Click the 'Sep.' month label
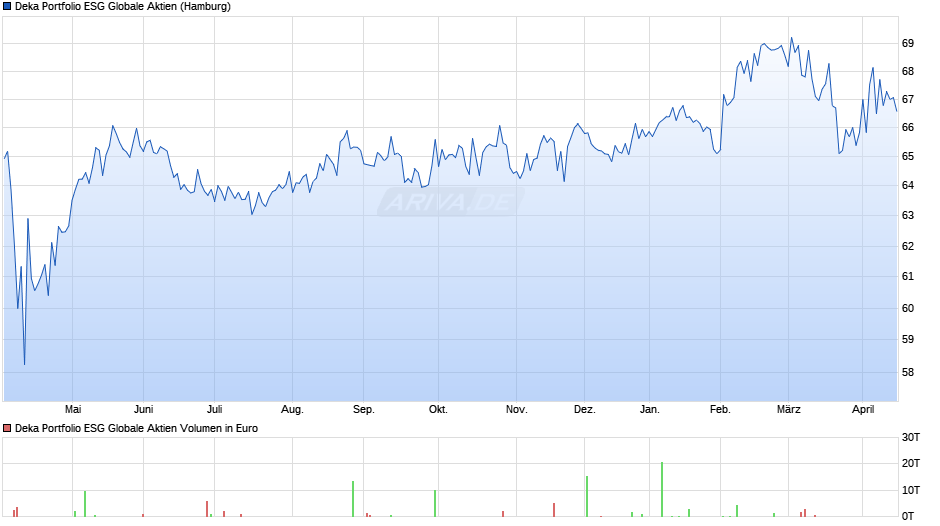 [363, 409]
